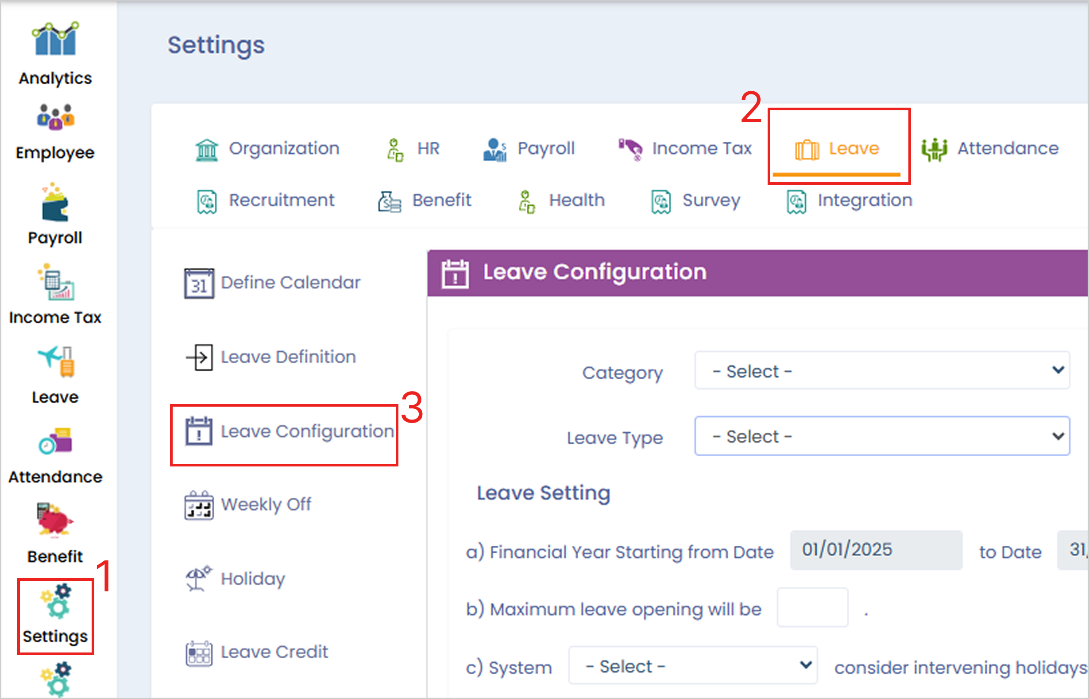The width and height of the screenshot is (1089, 699).
Task: Open the Benefit piggy bank icon
Action: click(55, 521)
